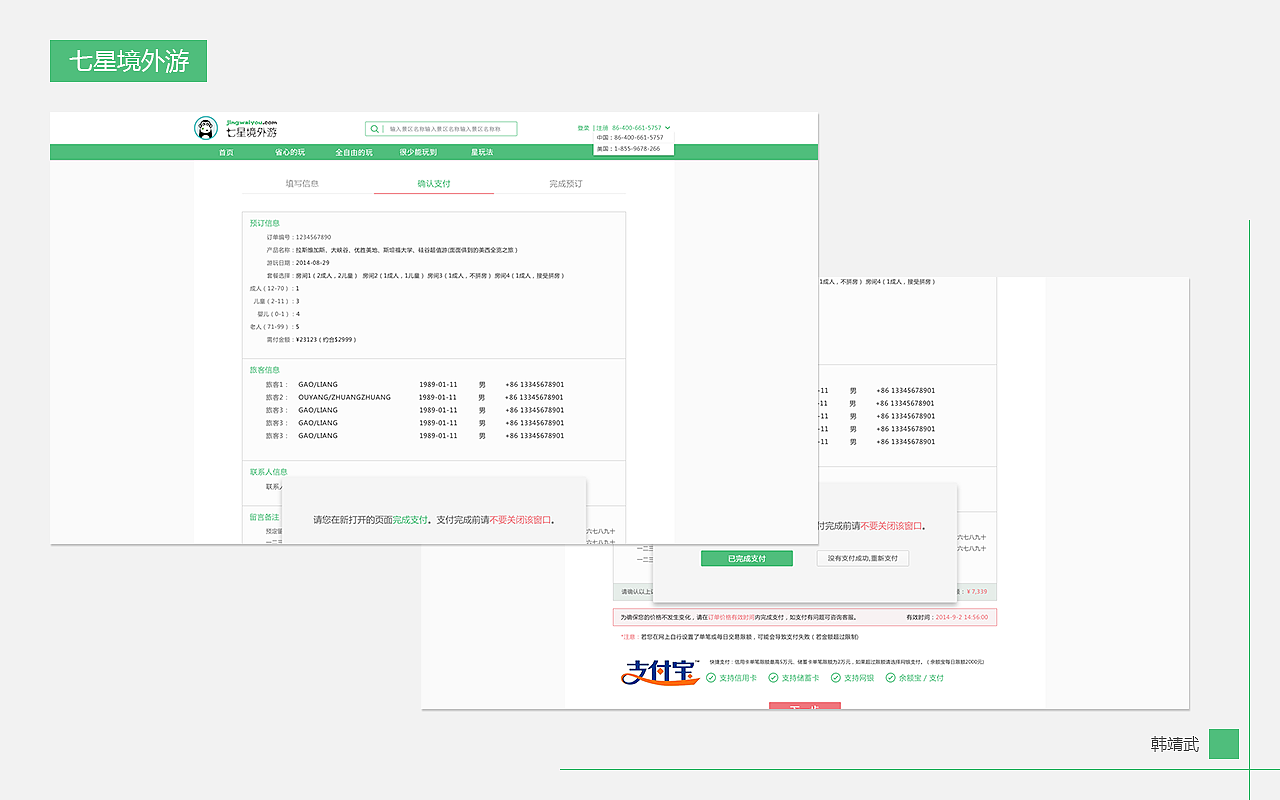The width and height of the screenshot is (1280, 800).
Task: Open the 全自由的玩 navigation item
Action: coord(353,152)
